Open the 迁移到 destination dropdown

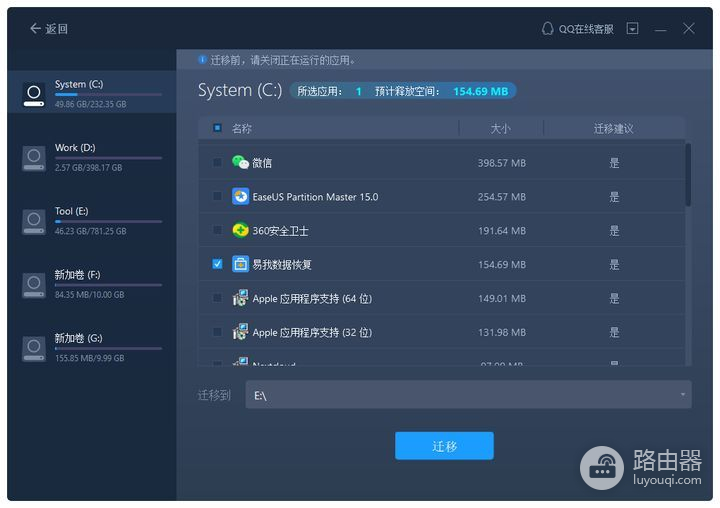[469, 395]
